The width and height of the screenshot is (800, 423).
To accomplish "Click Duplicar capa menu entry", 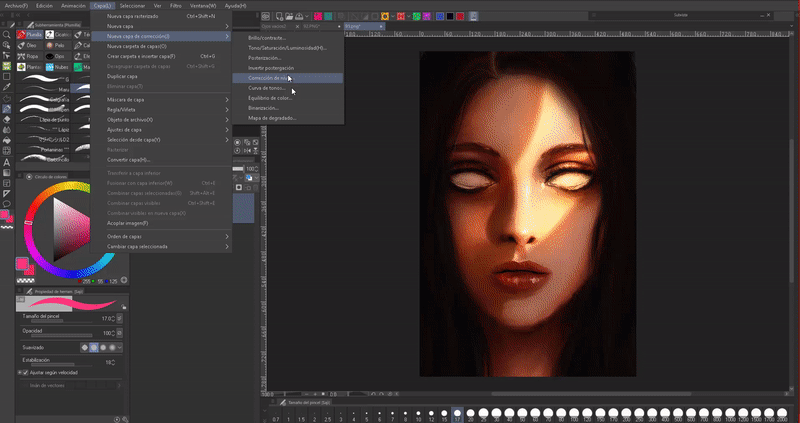I will coord(122,76).
